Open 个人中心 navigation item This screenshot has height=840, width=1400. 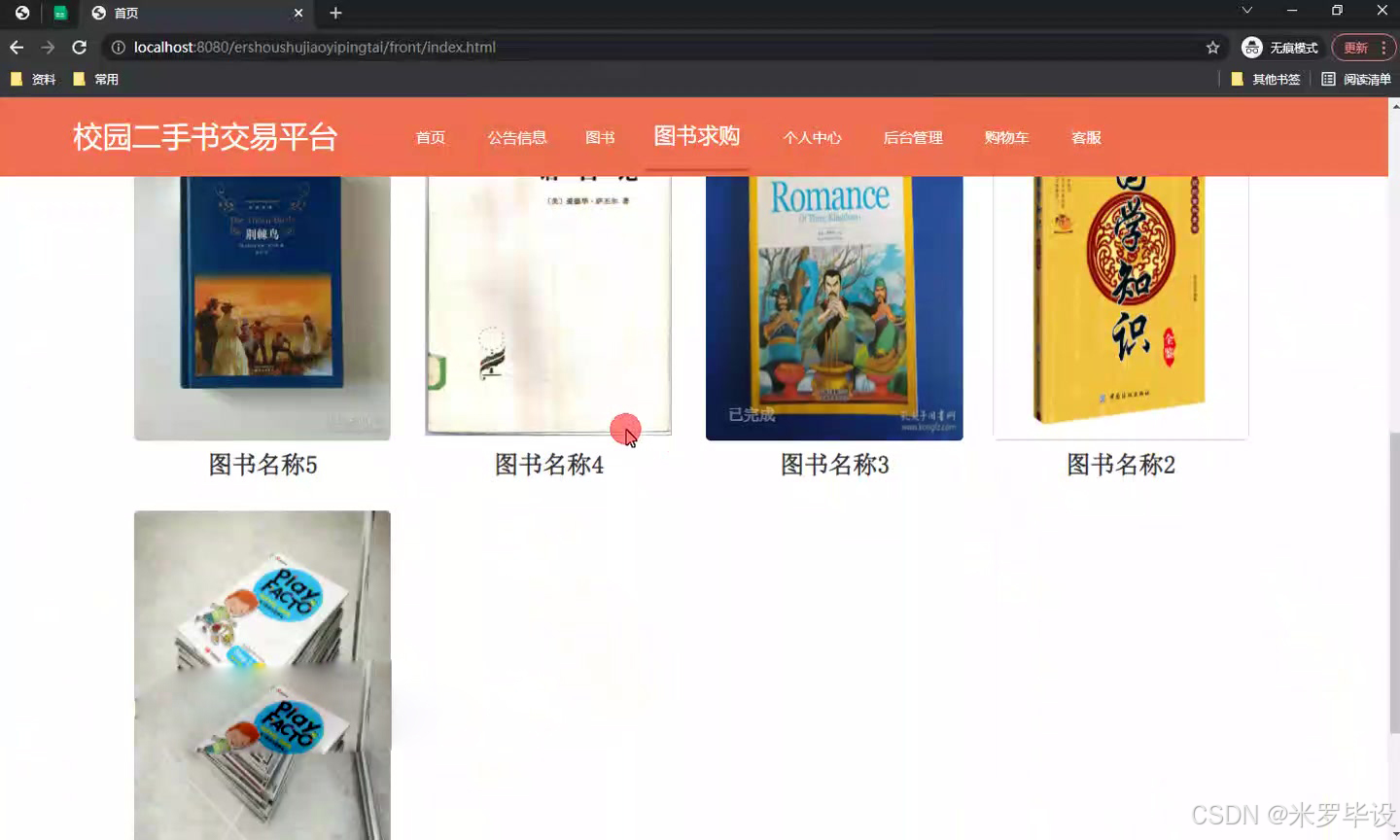(x=812, y=137)
